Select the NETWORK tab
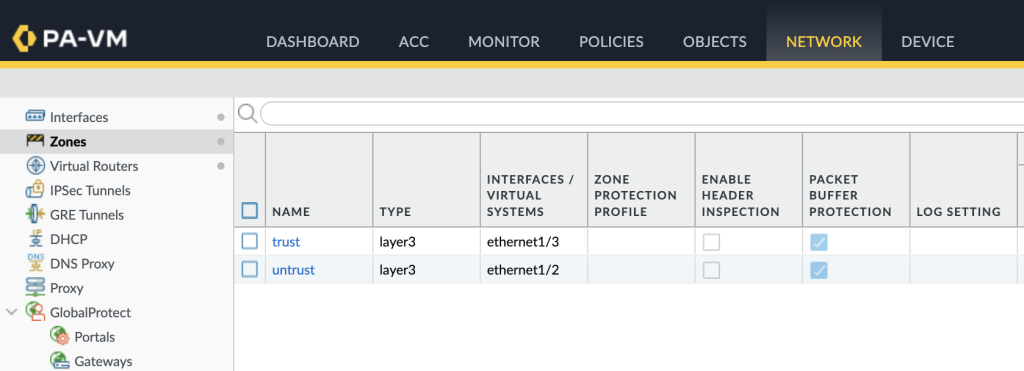The width and height of the screenshot is (1024, 371). pyautogui.click(x=824, y=42)
